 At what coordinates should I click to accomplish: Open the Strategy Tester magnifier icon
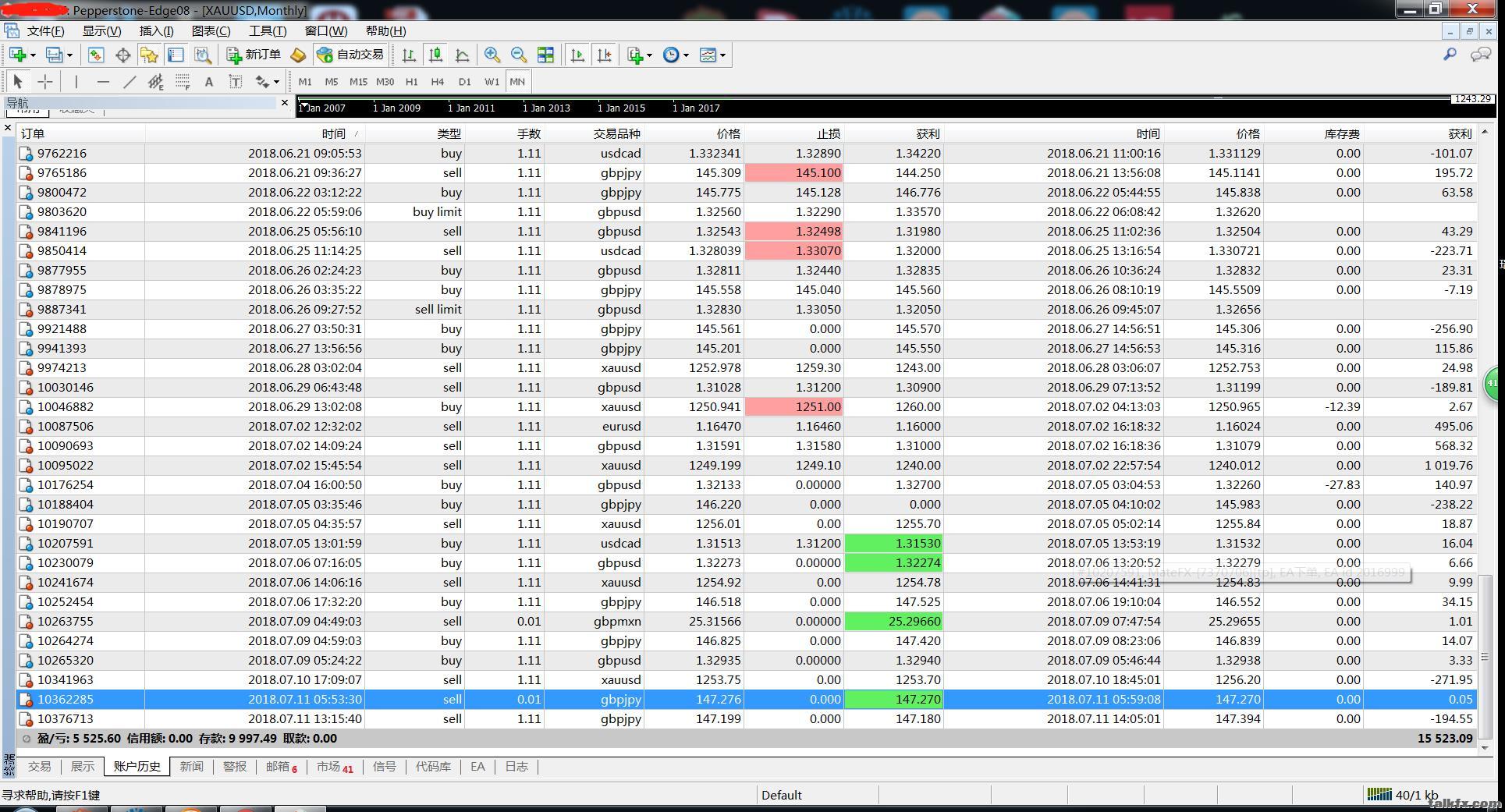203,55
